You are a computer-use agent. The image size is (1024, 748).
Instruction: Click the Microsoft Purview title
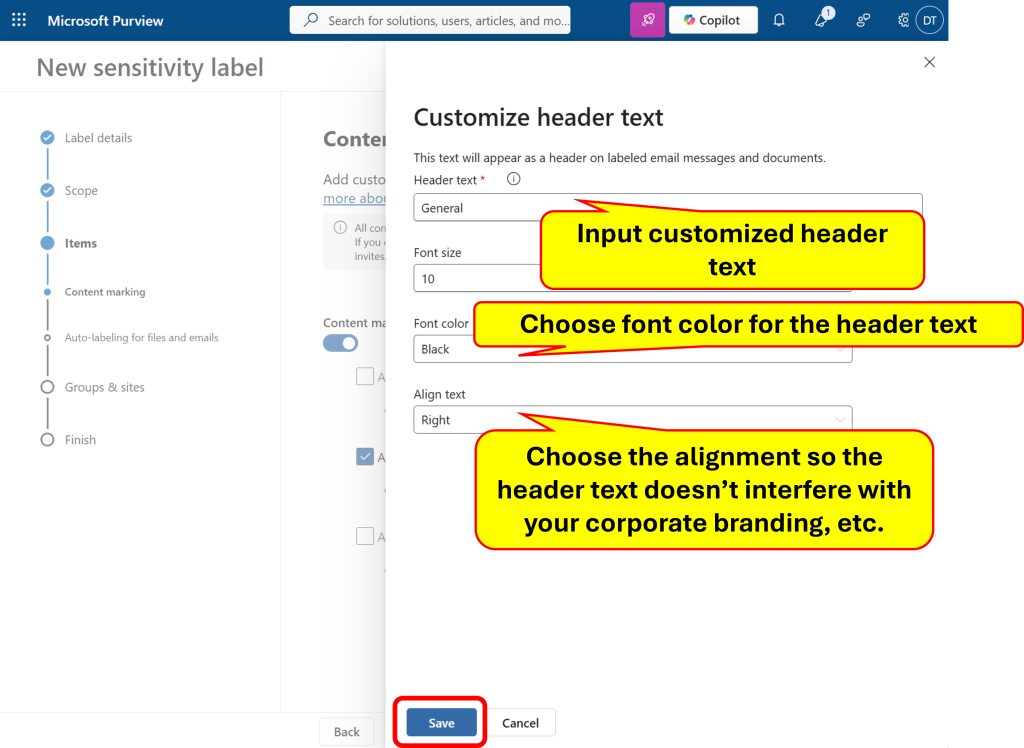(105, 21)
